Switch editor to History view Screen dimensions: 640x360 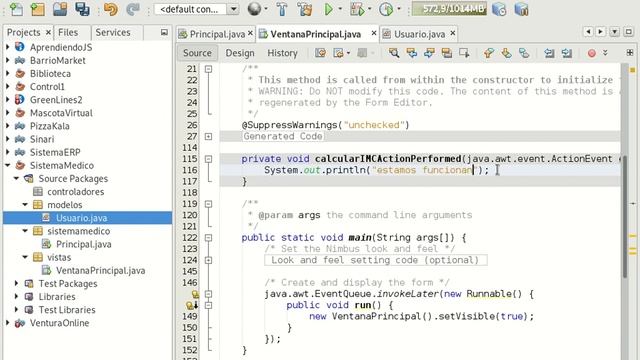[282, 53]
